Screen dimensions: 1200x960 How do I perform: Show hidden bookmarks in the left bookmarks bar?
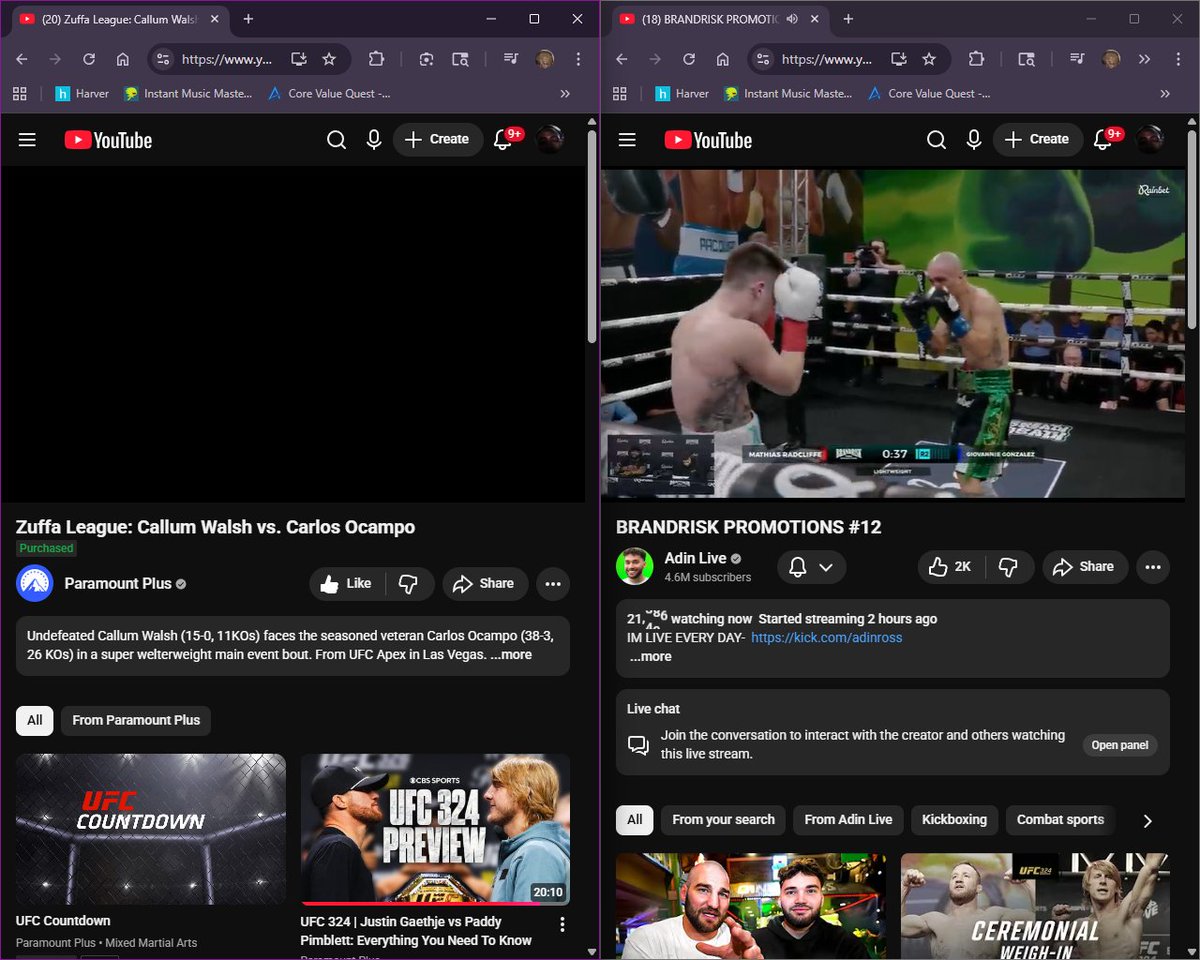(565, 93)
